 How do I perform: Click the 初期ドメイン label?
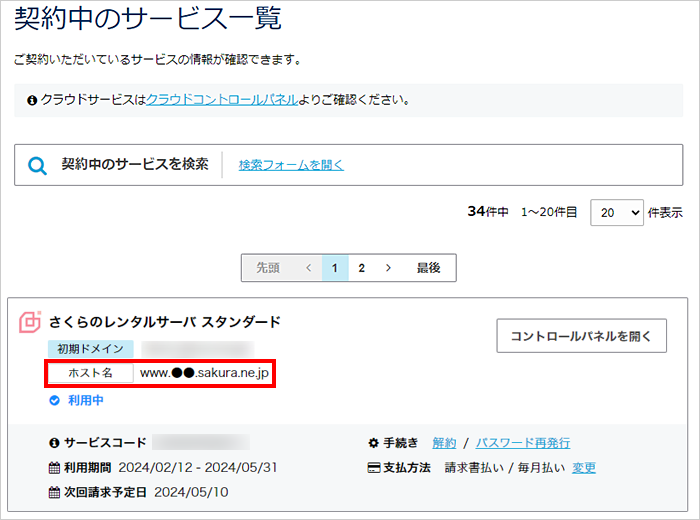pos(91,349)
